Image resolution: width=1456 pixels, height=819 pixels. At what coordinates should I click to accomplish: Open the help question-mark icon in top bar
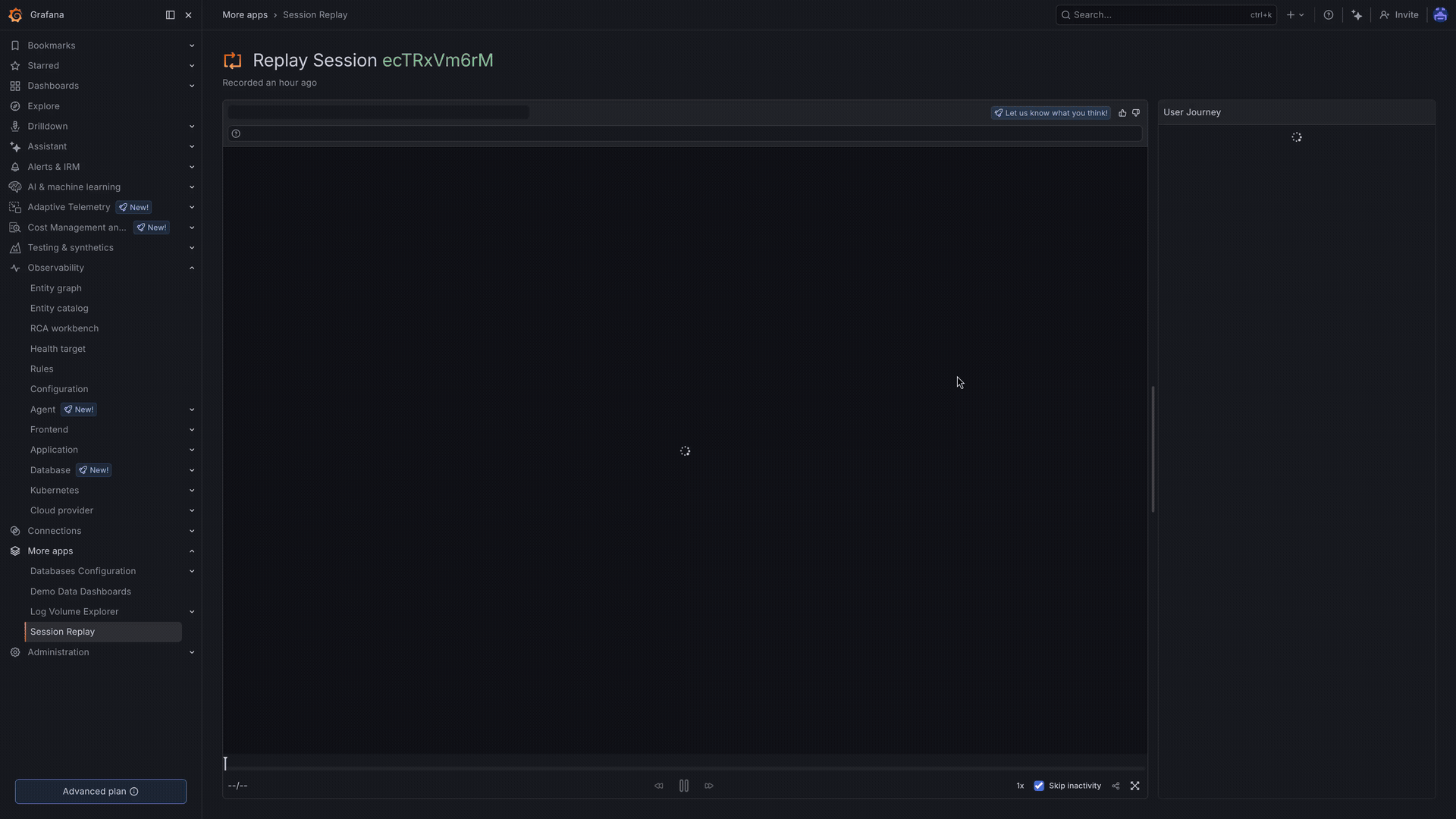pos(1329,15)
